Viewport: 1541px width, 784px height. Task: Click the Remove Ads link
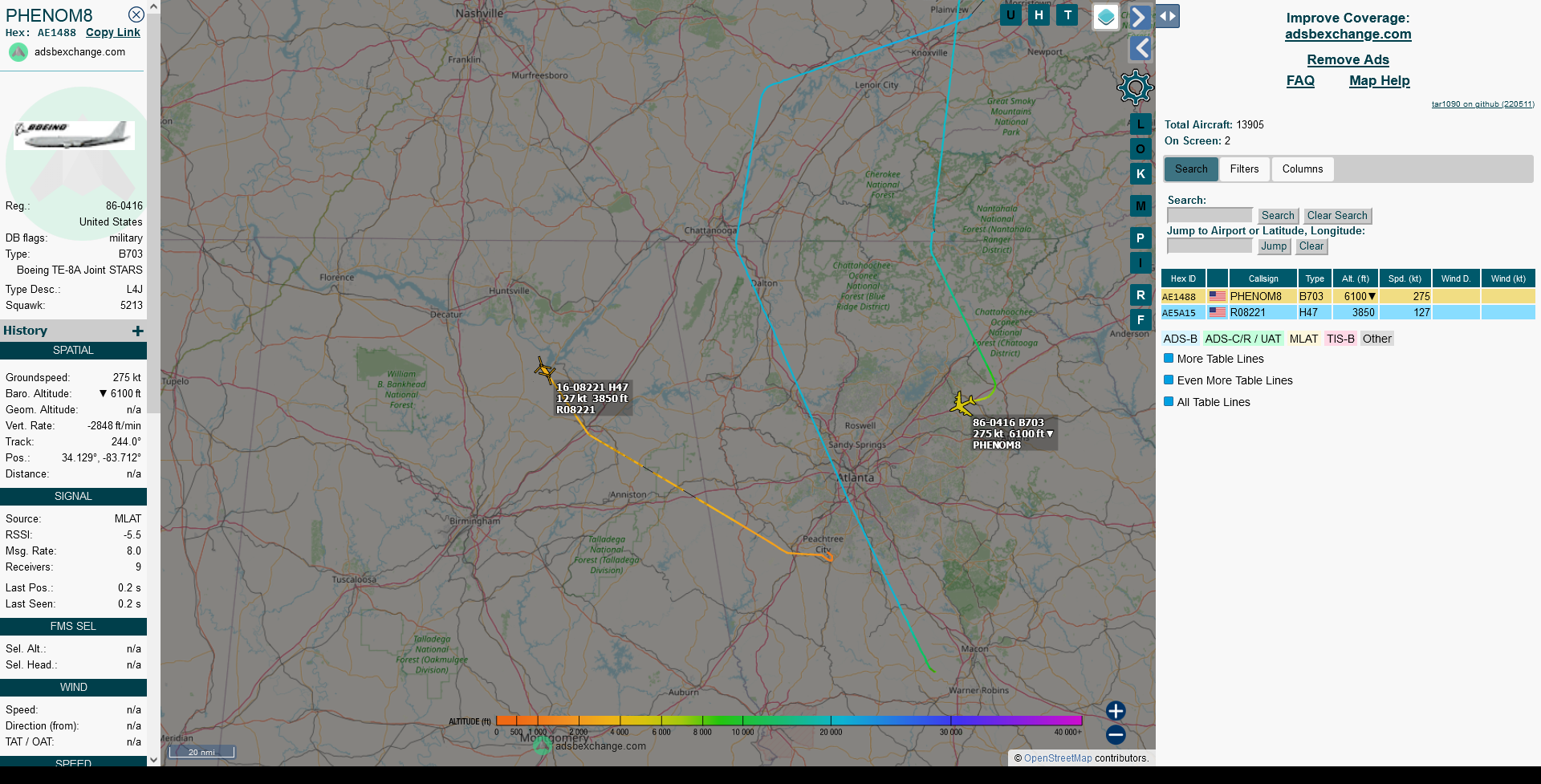pyautogui.click(x=1348, y=59)
